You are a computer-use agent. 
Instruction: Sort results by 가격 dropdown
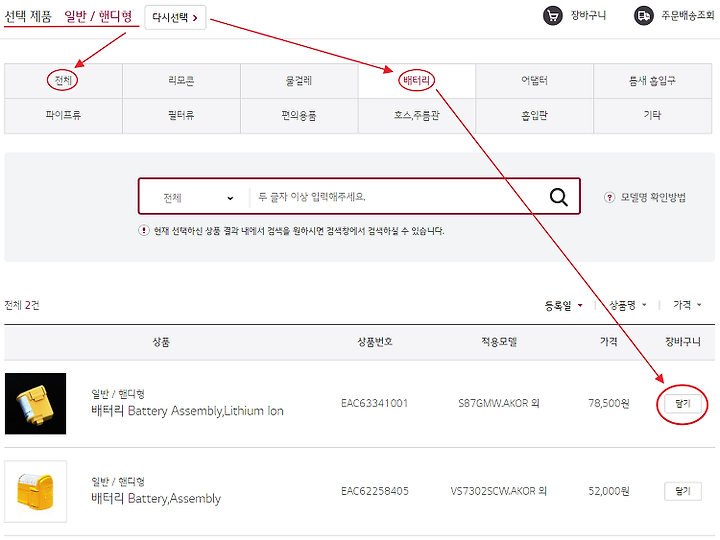[687, 305]
